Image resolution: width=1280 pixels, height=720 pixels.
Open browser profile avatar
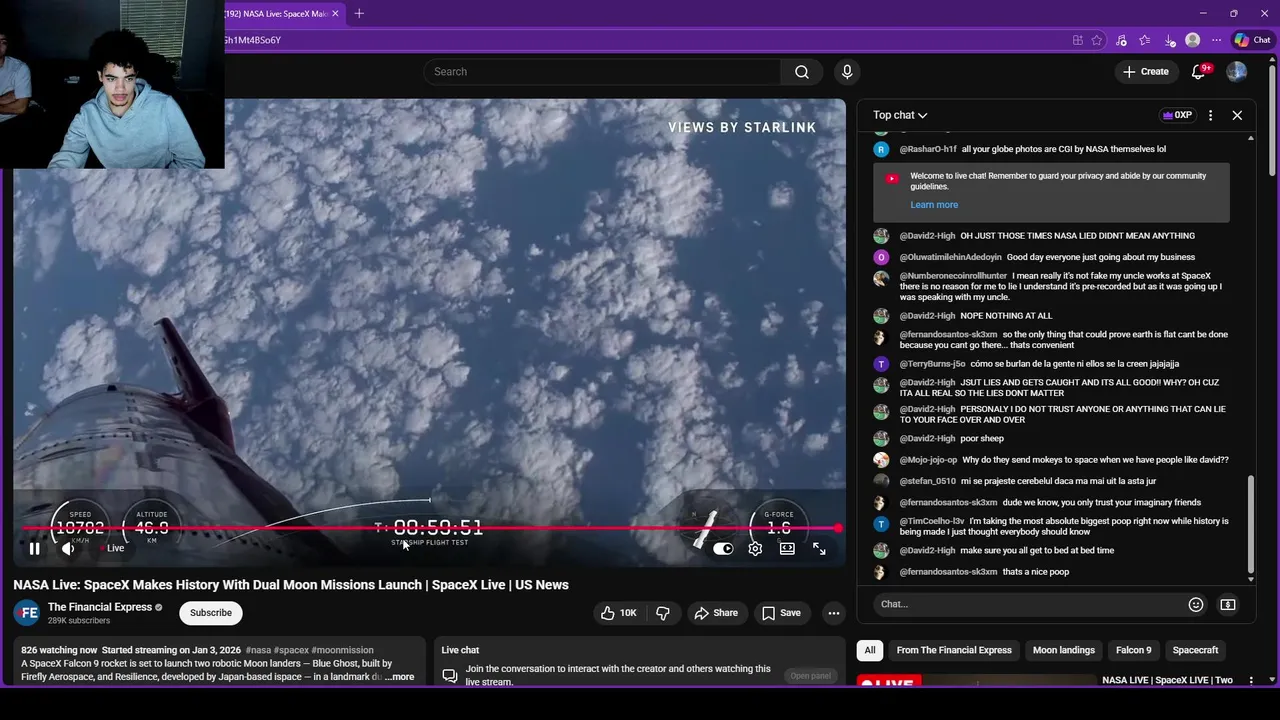point(1192,40)
